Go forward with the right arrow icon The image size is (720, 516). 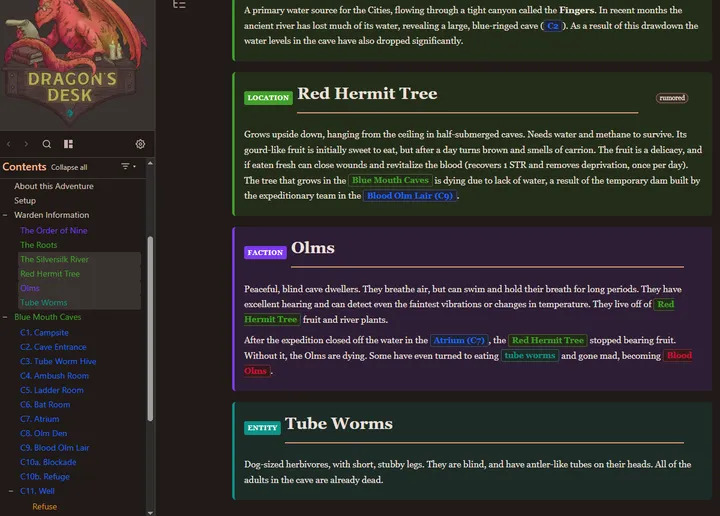point(26,144)
